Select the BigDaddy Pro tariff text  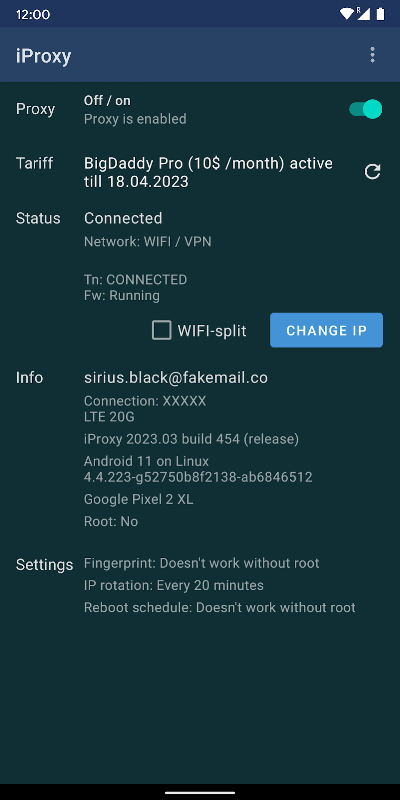coord(208,172)
